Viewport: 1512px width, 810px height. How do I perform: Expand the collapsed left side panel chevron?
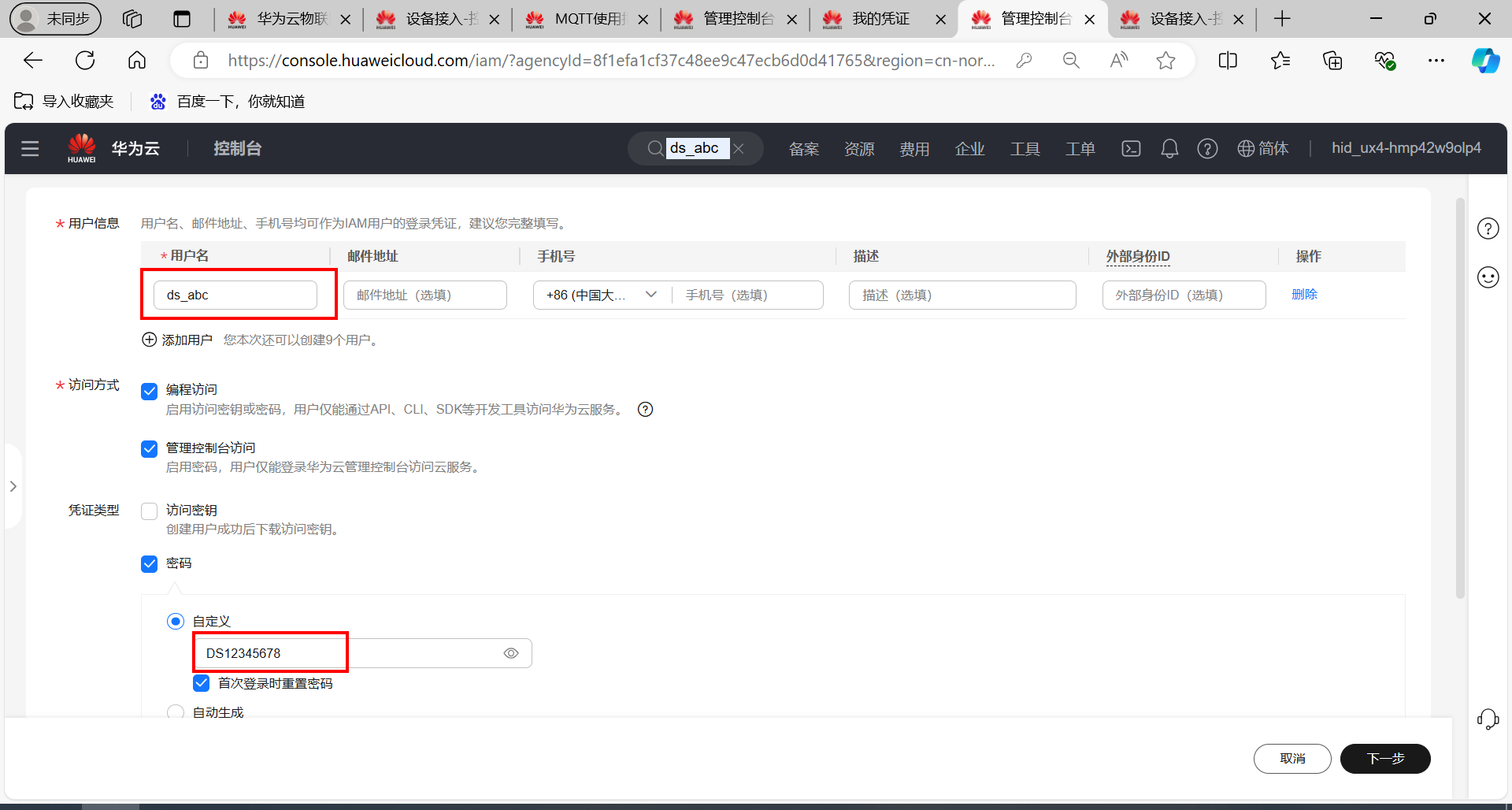point(13,486)
